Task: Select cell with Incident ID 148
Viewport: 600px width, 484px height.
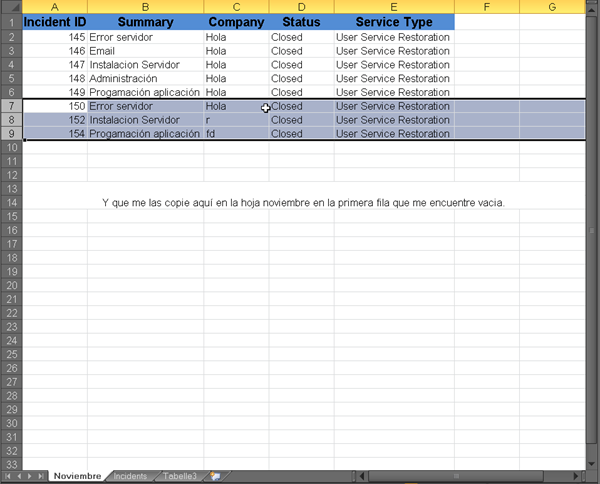Action: coord(55,78)
